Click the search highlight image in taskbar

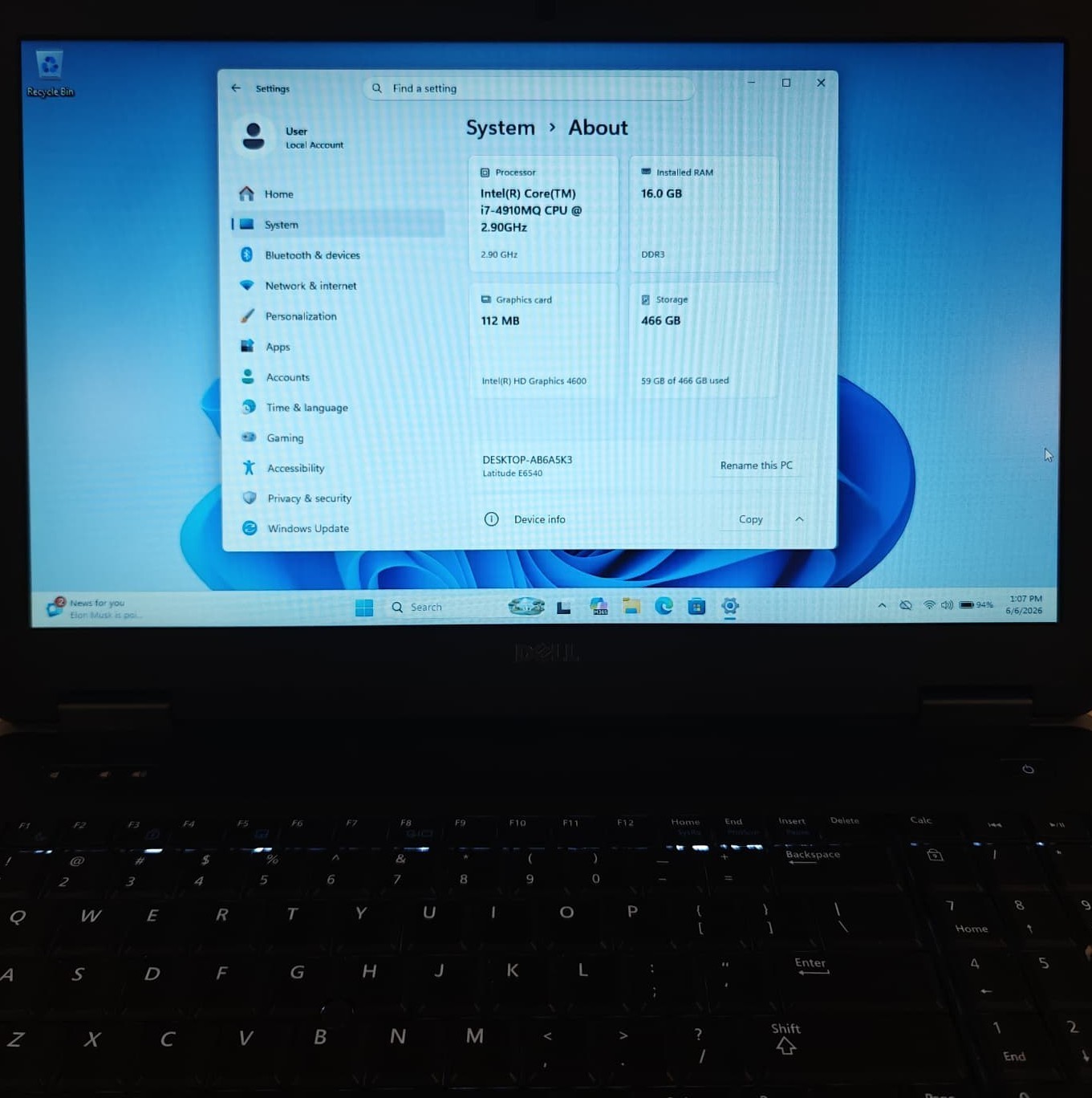point(526,607)
